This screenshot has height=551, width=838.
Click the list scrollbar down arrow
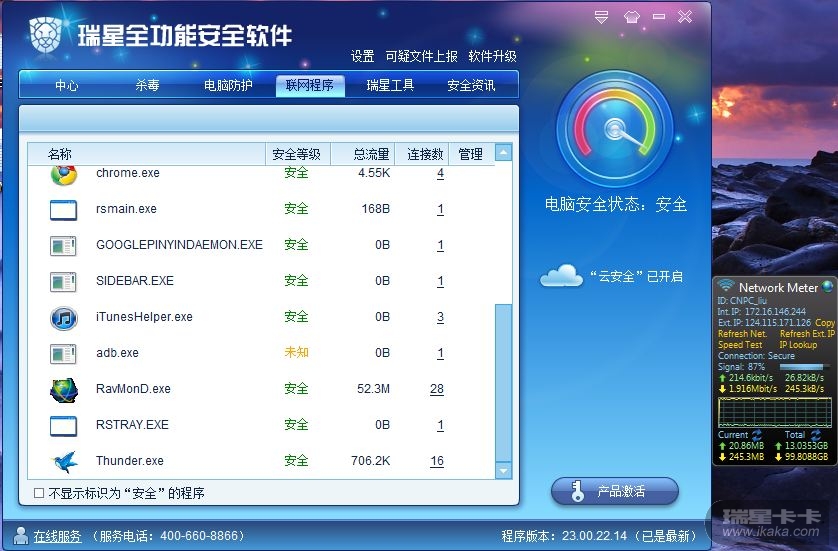[x=503, y=470]
